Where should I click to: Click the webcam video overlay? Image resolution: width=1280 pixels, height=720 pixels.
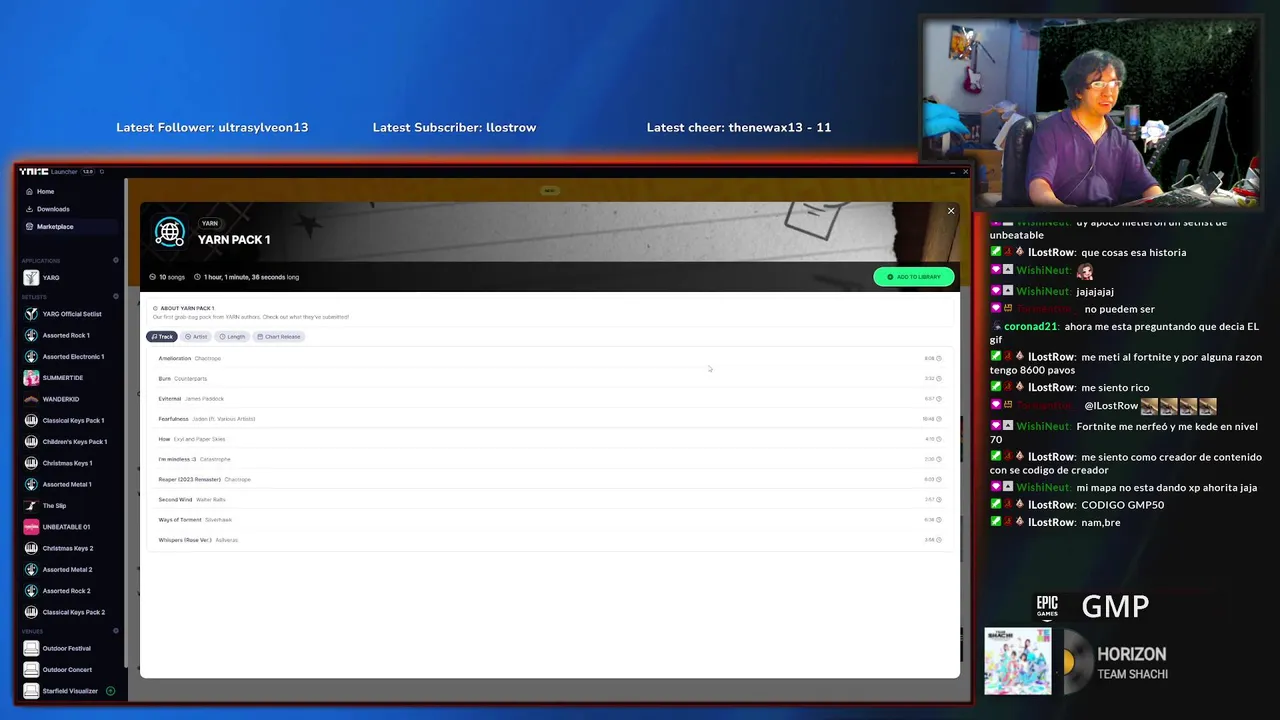click(1091, 110)
